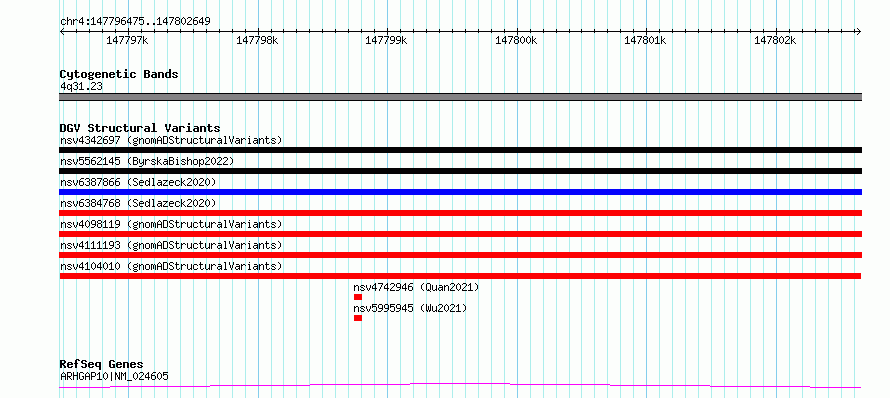Open nsv4342697 (gnomADStructuralVariants) label
Viewport: 890px width, 398px height.
coord(171,140)
